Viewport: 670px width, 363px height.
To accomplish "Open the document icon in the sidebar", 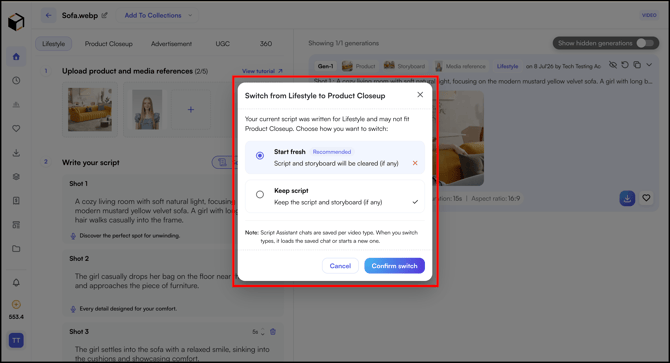I will pos(16,201).
